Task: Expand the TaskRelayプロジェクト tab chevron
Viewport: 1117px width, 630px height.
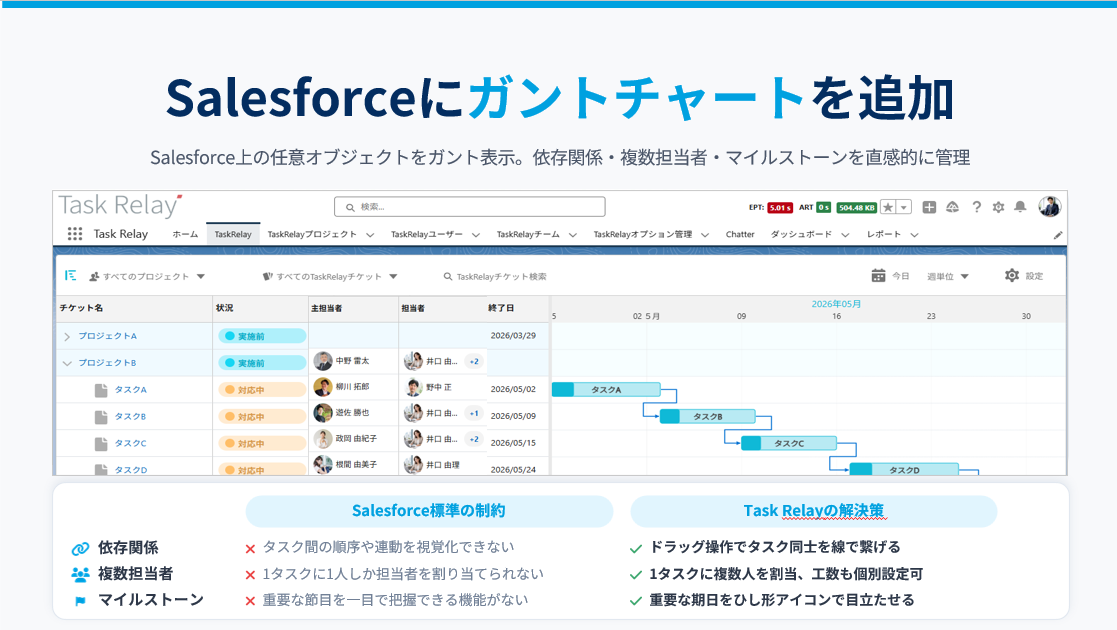Action: point(370,234)
